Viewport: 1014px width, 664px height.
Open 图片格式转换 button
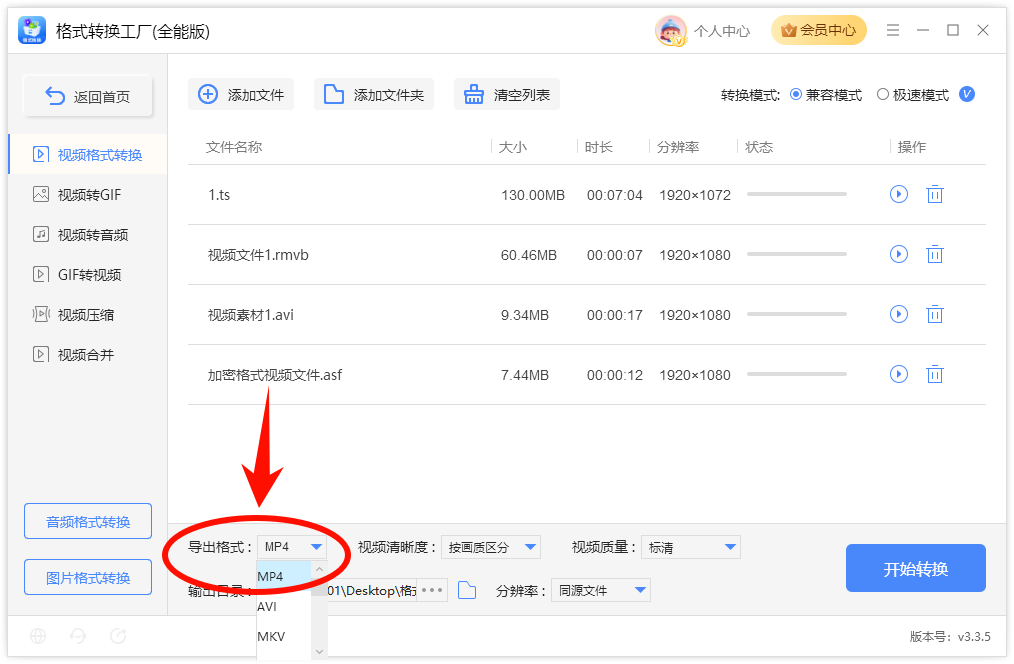(x=88, y=577)
